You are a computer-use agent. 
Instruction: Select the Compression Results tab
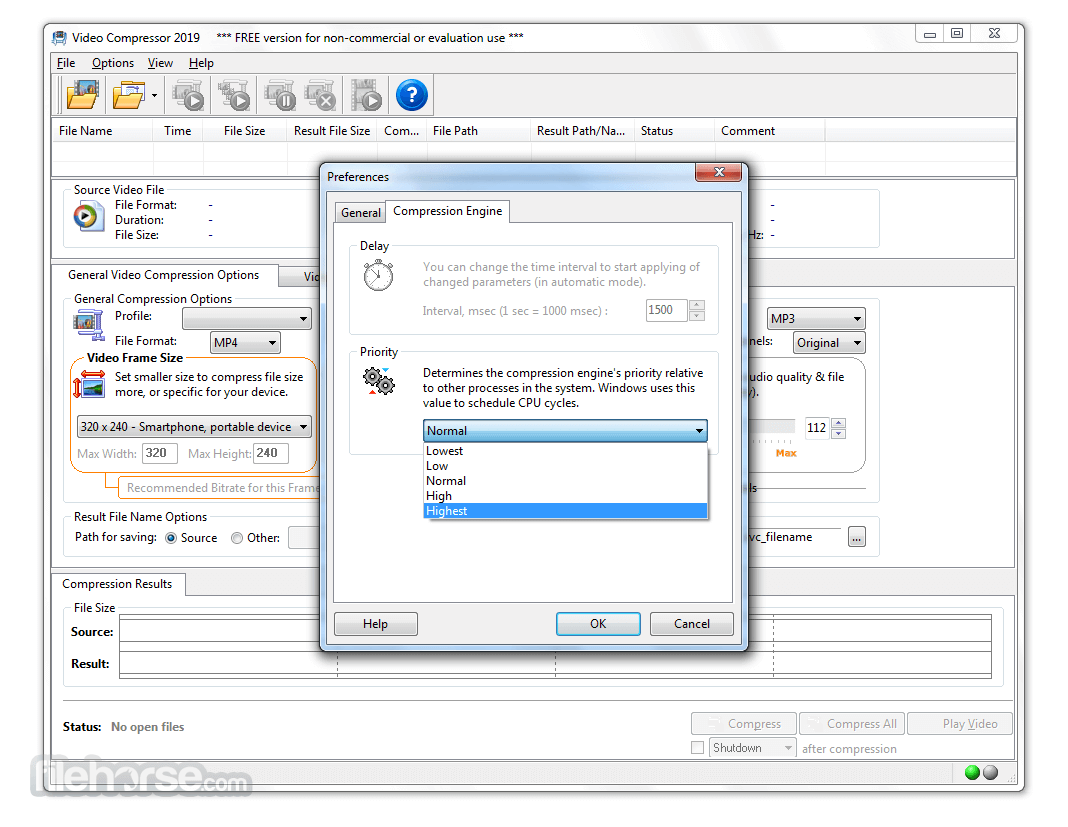coord(117,584)
